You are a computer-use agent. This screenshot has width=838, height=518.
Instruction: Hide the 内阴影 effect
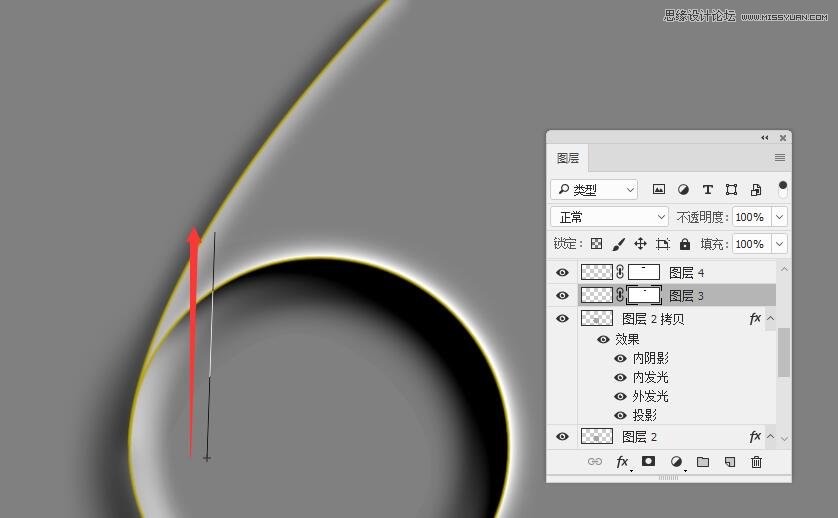pos(620,358)
